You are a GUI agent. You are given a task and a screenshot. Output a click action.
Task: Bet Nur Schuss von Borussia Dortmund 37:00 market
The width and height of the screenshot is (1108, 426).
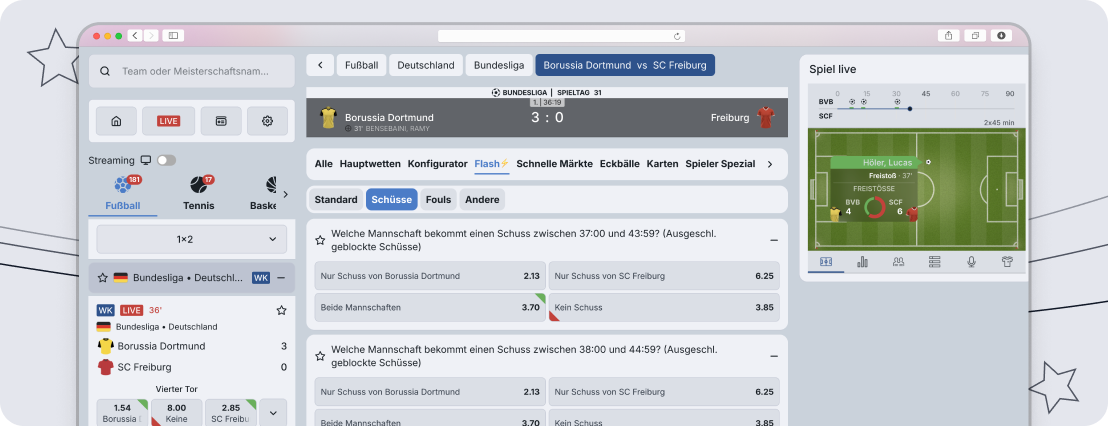[x=430, y=276]
